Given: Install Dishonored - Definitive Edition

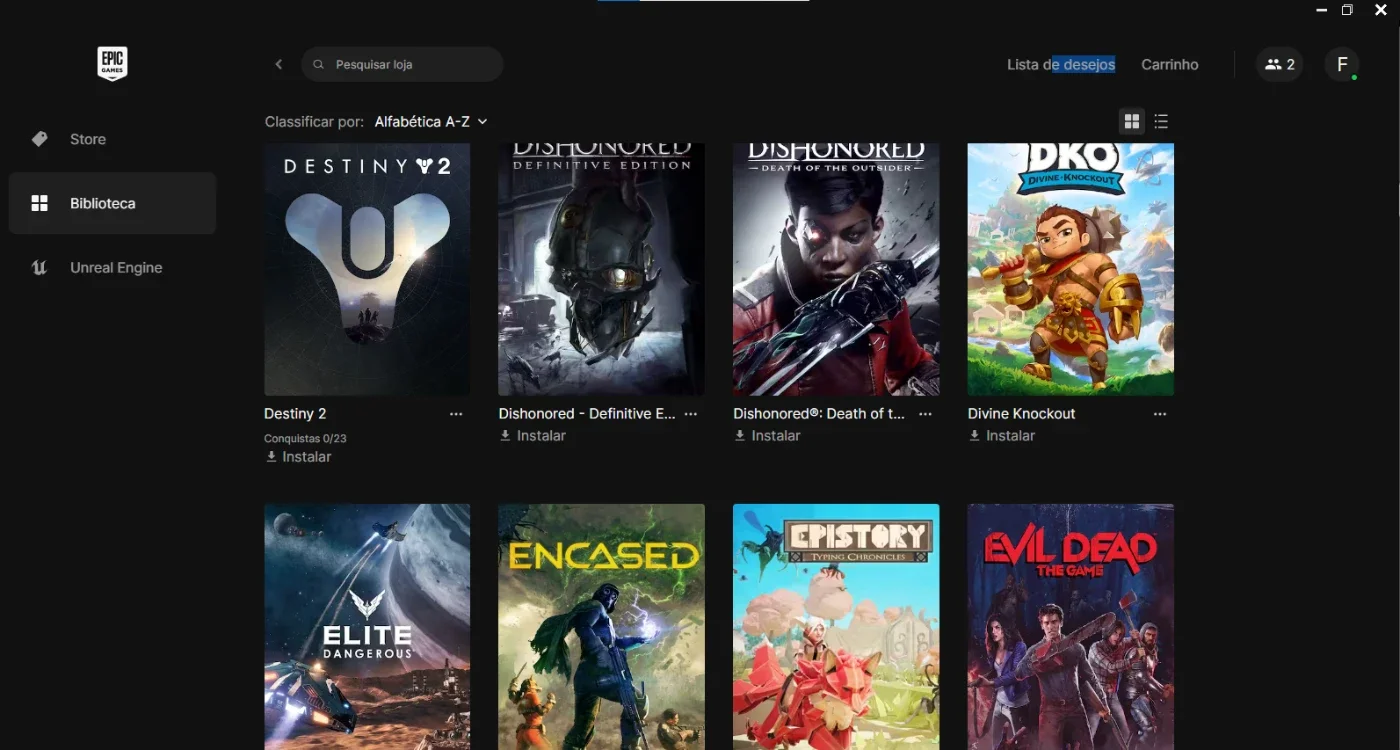Looking at the screenshot, I should tap(533, 436).
